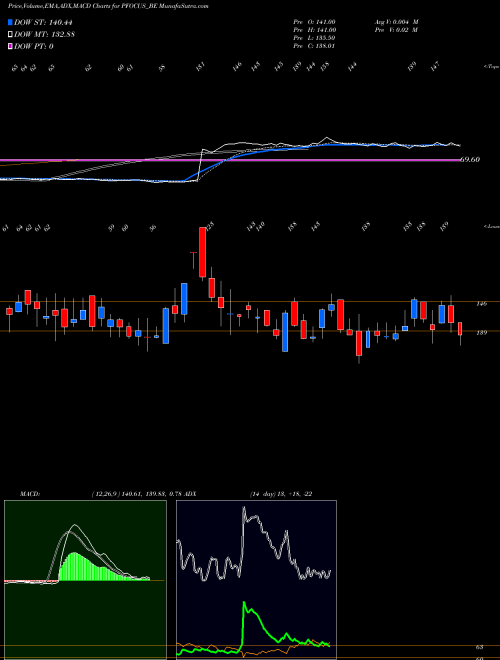Click the blue DOW ST legend swatch
500x660 pixels.
[x=11, y=22]
